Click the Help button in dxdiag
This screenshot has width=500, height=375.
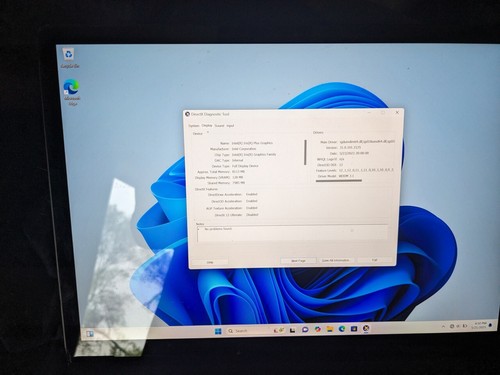point(210,262)
